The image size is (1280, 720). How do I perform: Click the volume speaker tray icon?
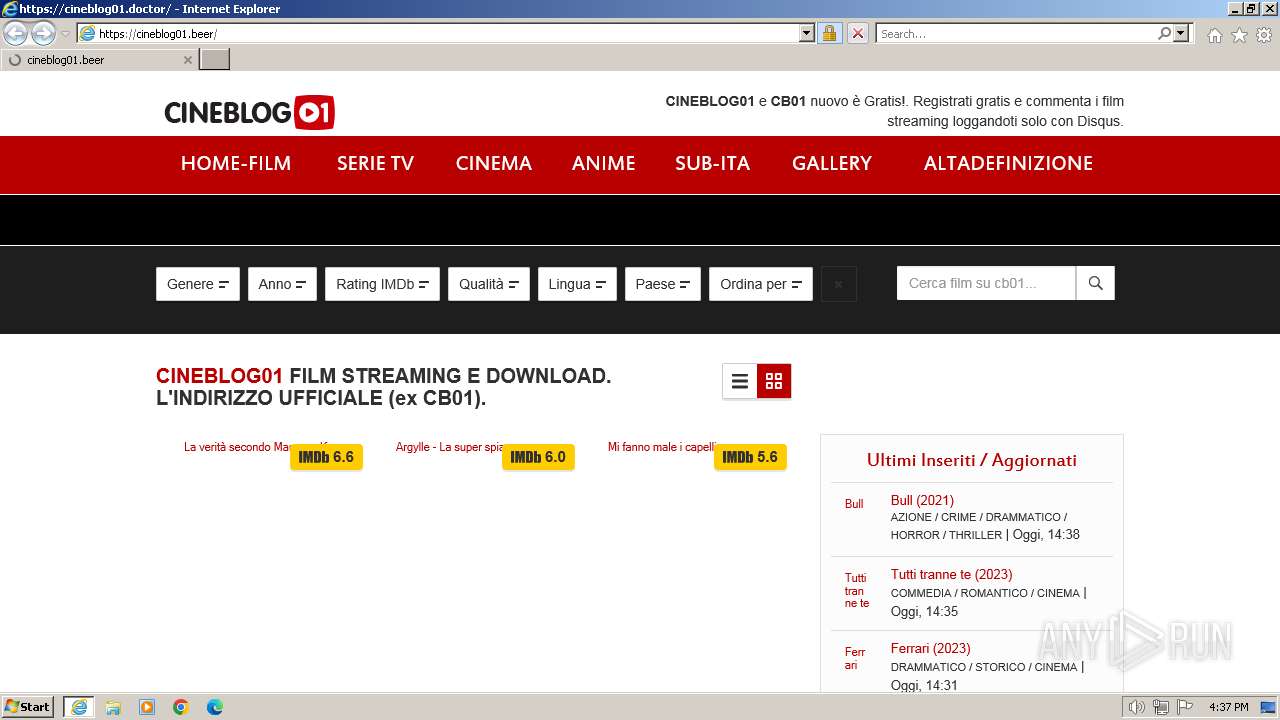point(1137,707)
